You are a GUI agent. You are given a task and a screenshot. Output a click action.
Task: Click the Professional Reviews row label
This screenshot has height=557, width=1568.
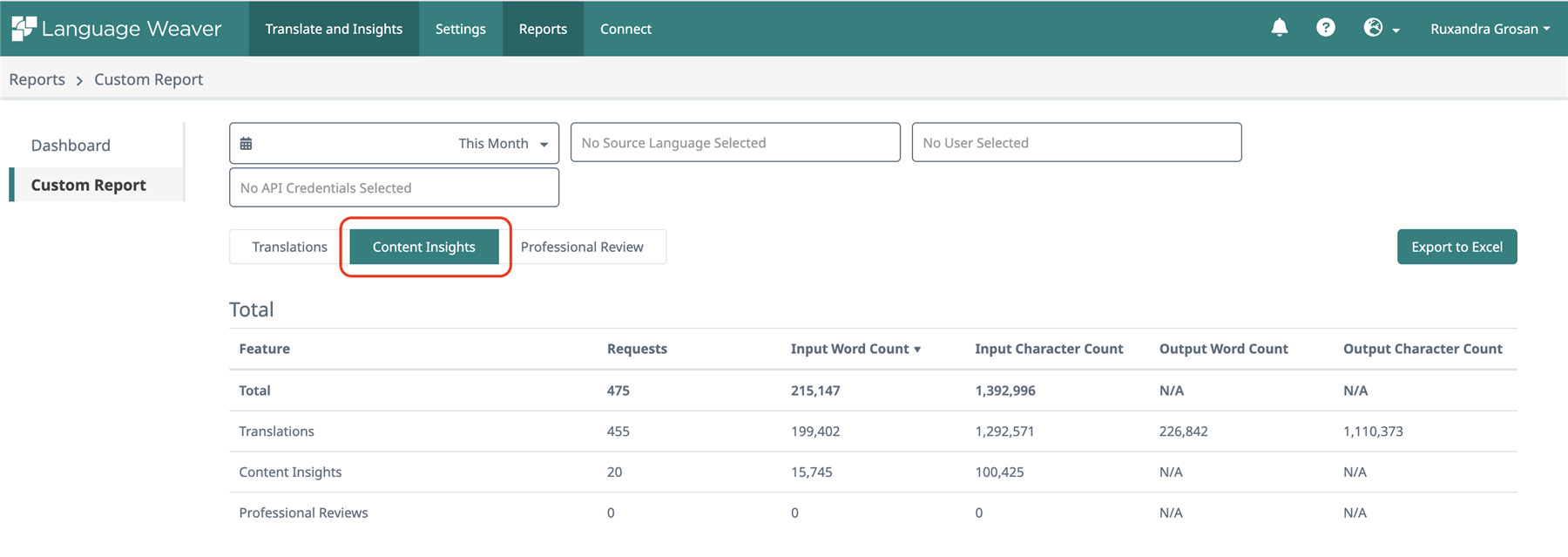(x=303, y=513)
